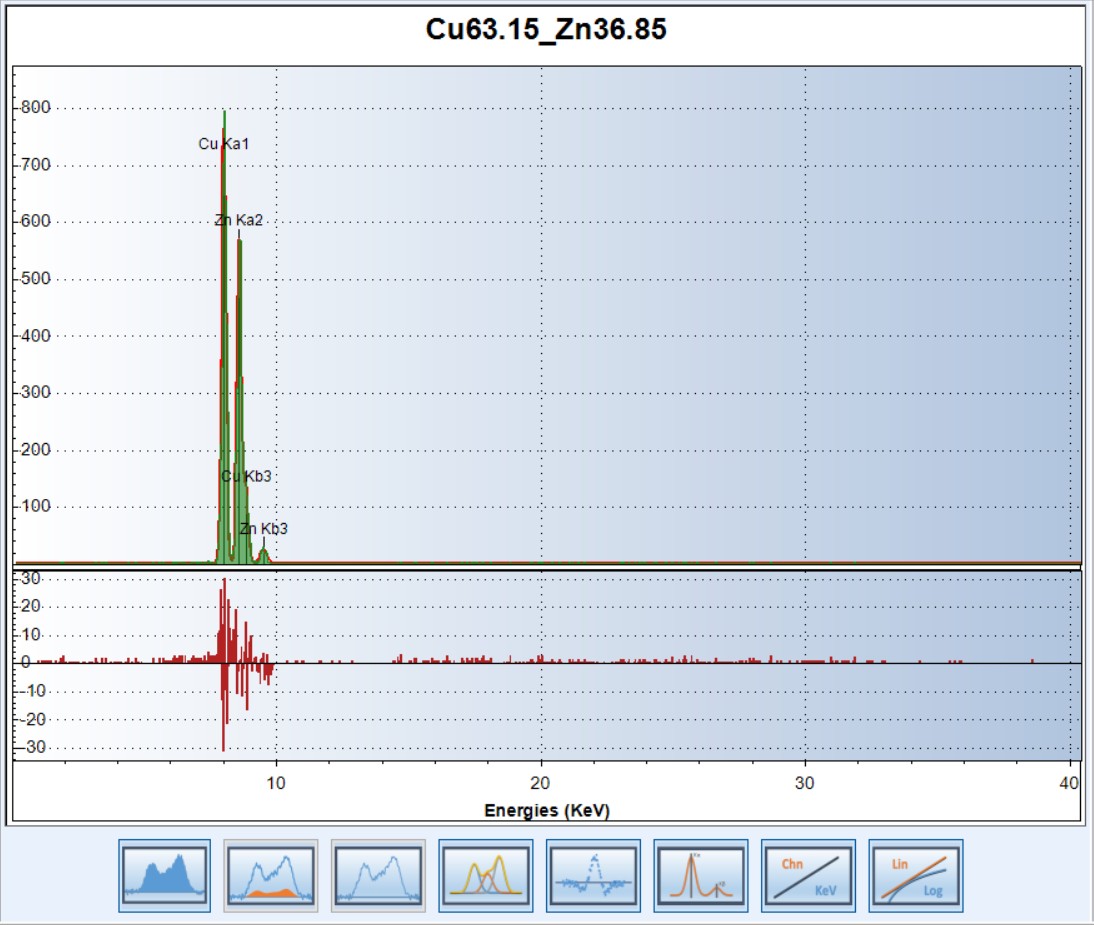Select the chart title Cu63.15_Zn36.85

546,29
